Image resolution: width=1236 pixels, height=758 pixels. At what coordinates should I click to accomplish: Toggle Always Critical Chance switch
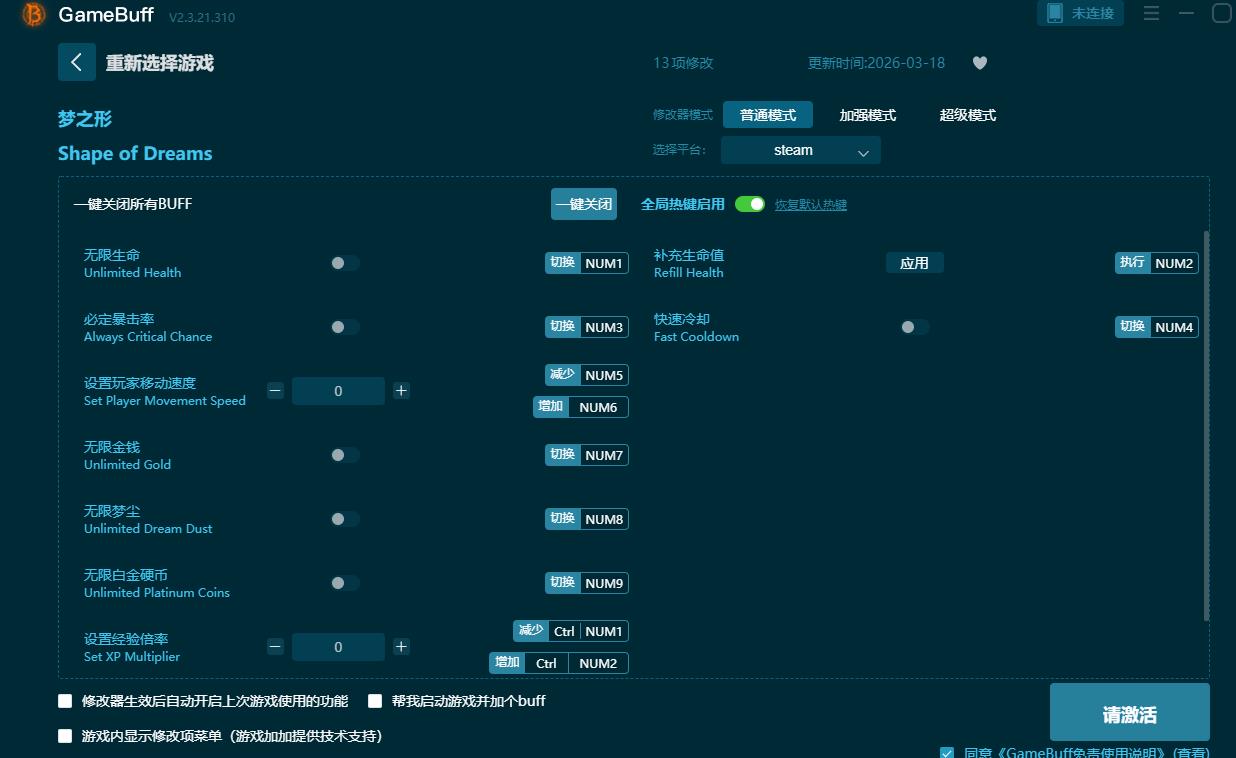[345, 327]
